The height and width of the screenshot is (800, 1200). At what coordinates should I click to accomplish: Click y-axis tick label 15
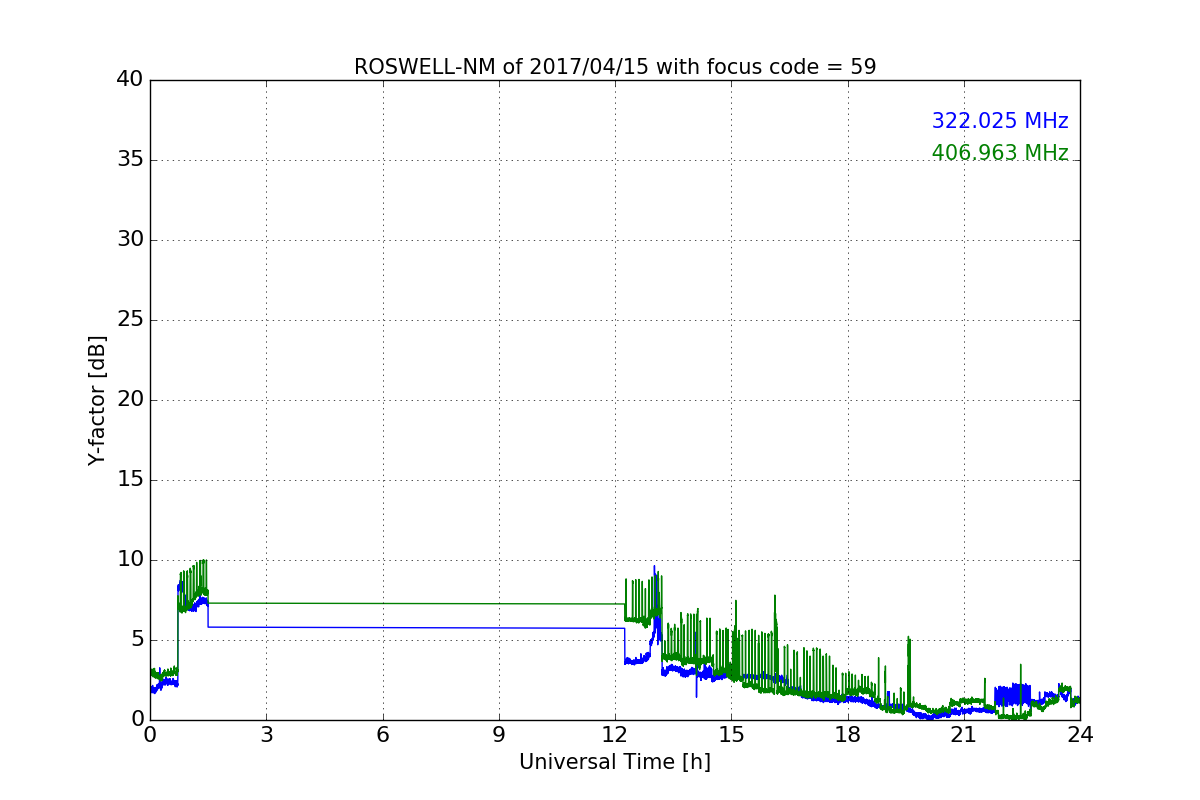(130, 480)
